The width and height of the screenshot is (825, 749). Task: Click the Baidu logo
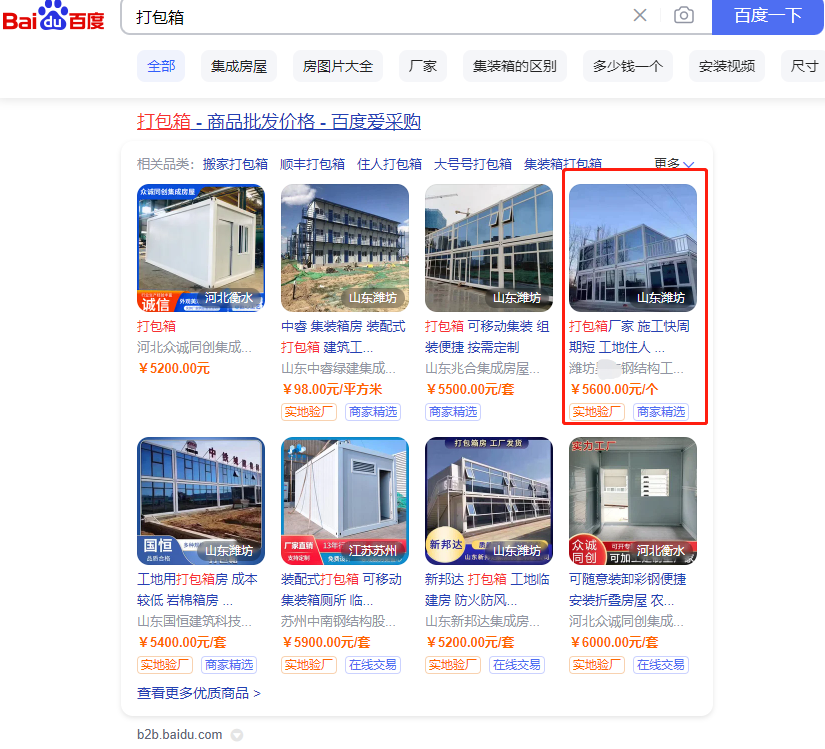[53, 16]
